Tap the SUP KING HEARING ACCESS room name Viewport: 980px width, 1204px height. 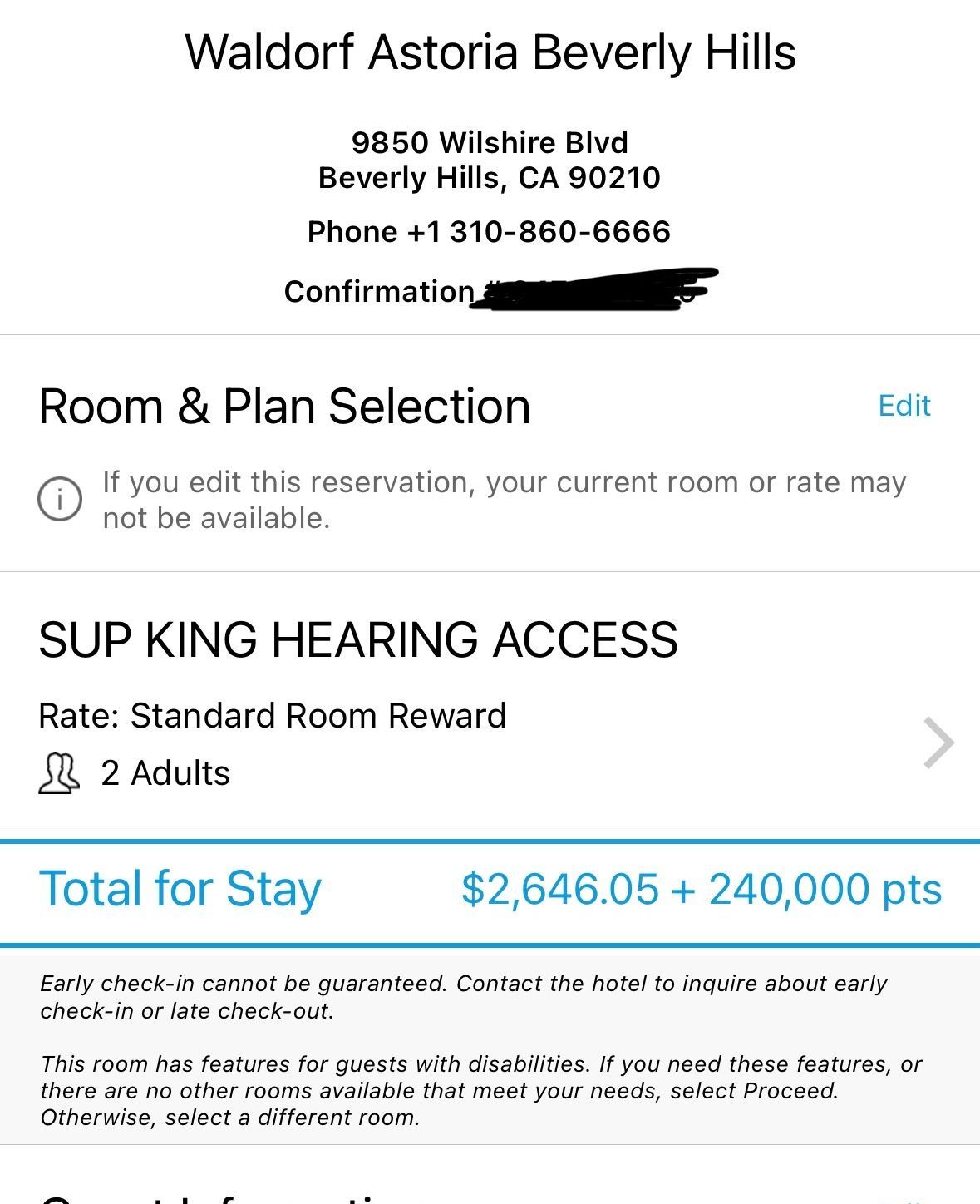point(358,639)
